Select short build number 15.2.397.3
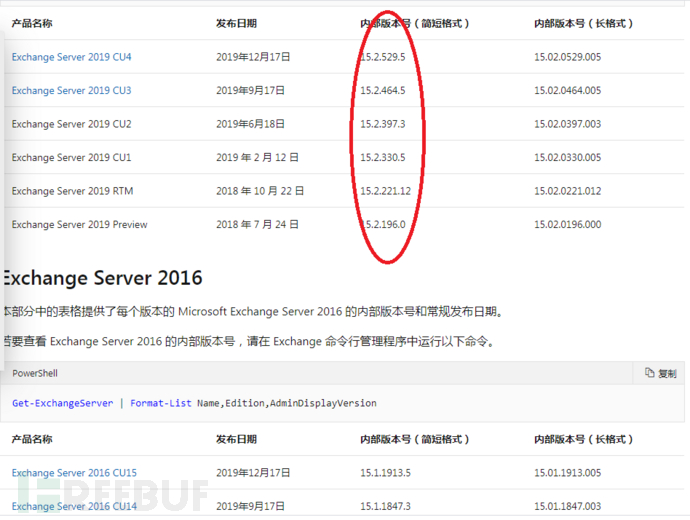This screenshot has height=520, width=690. pyautogui.click(x=383, y=124)
